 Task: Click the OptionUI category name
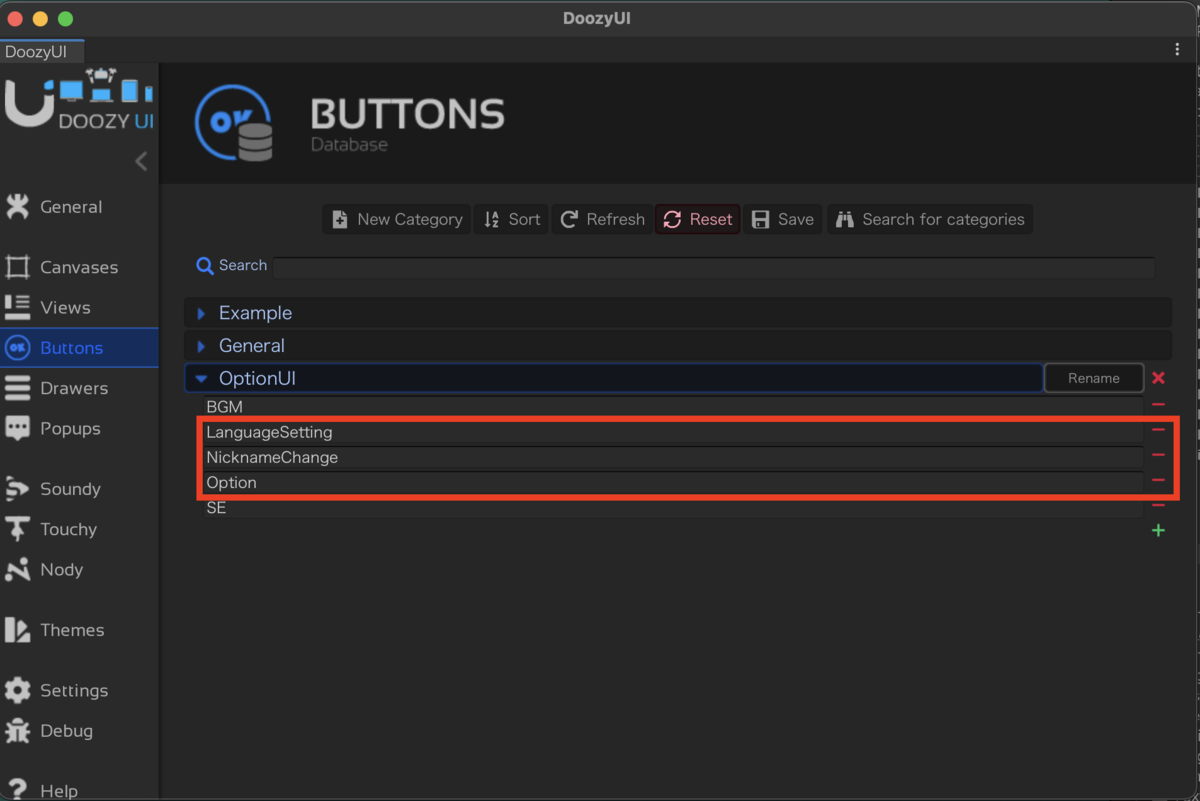257,378
